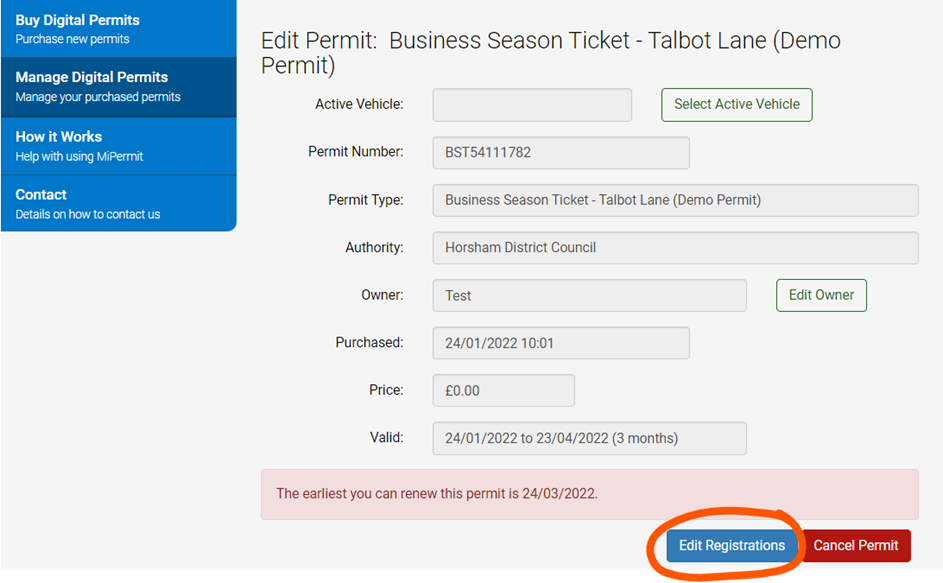Click the Authority field showing Horsham District Council

tap(675, 247)
